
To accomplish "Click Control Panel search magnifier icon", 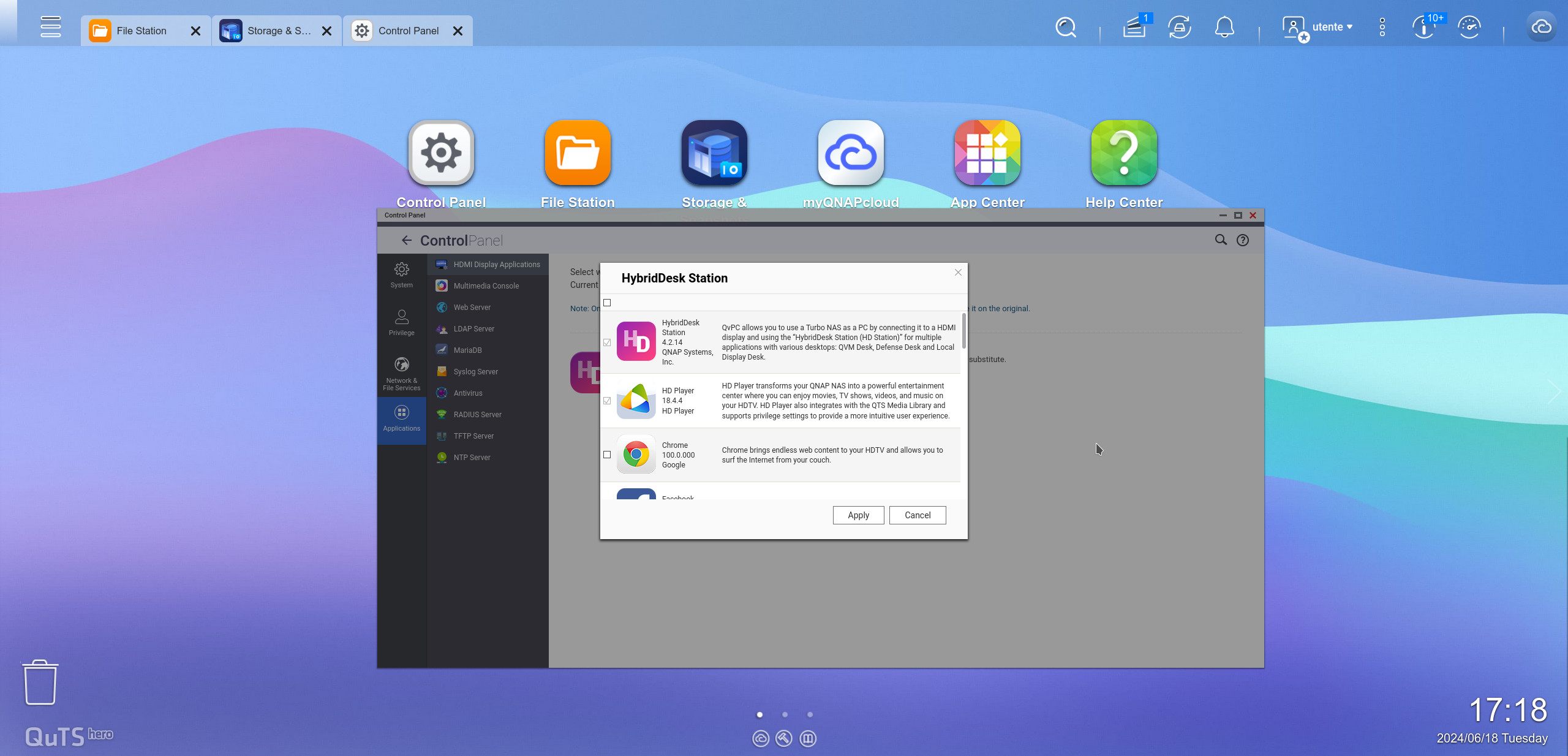I will [1221, 240].
